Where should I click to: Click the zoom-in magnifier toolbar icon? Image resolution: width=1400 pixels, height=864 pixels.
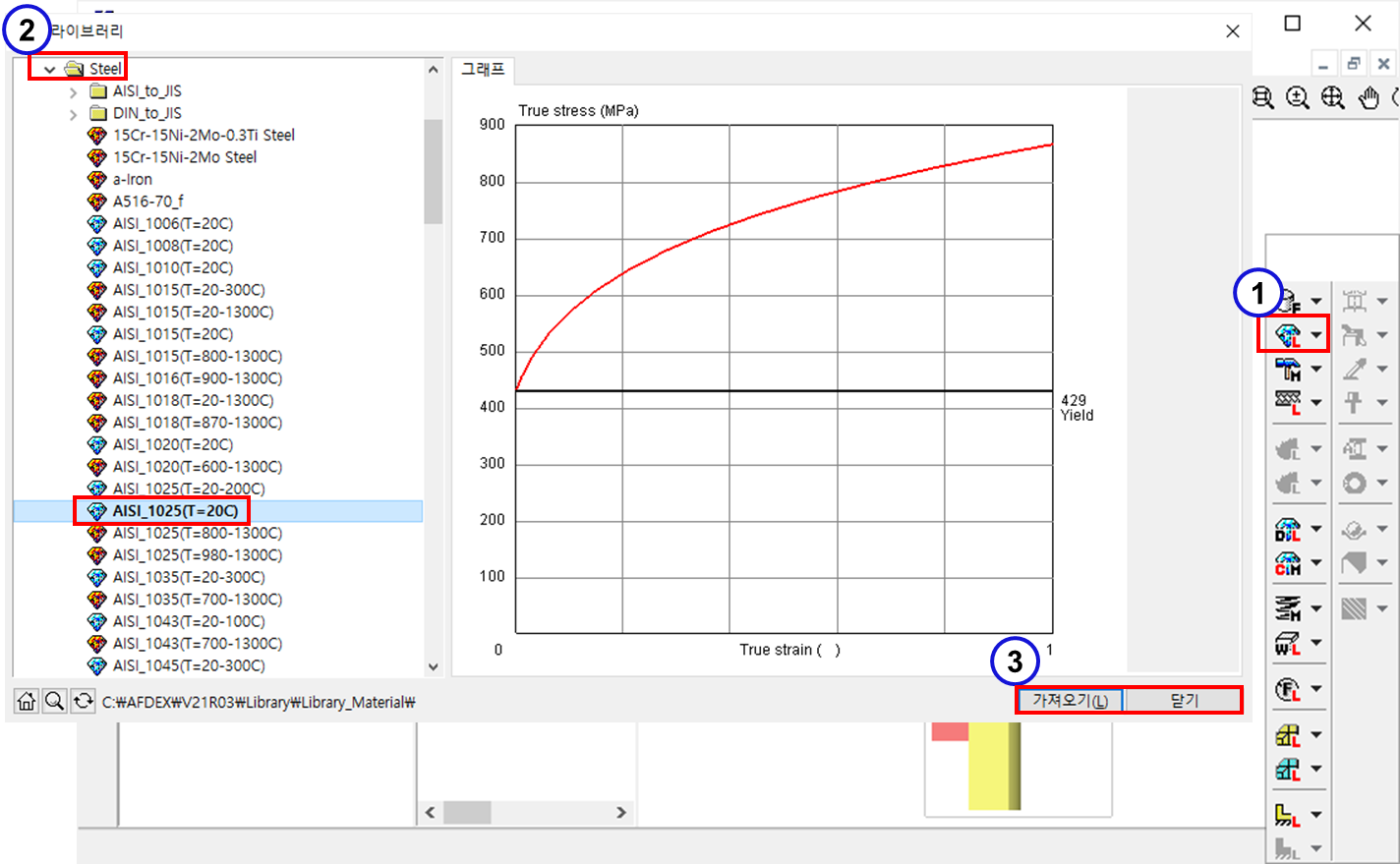(x=1298, y=97)
